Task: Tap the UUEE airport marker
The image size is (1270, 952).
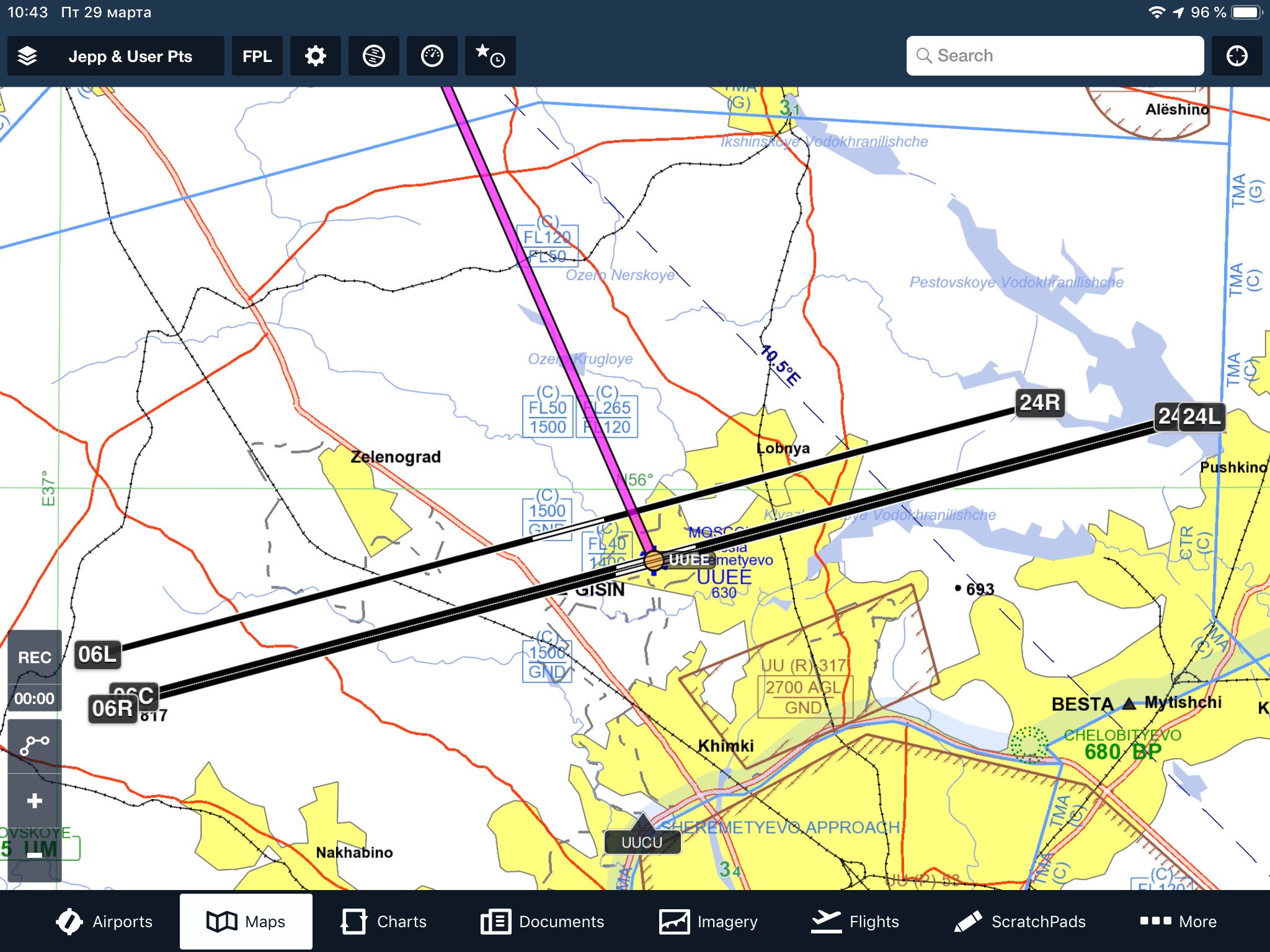Action: click(x=654, y=560)
